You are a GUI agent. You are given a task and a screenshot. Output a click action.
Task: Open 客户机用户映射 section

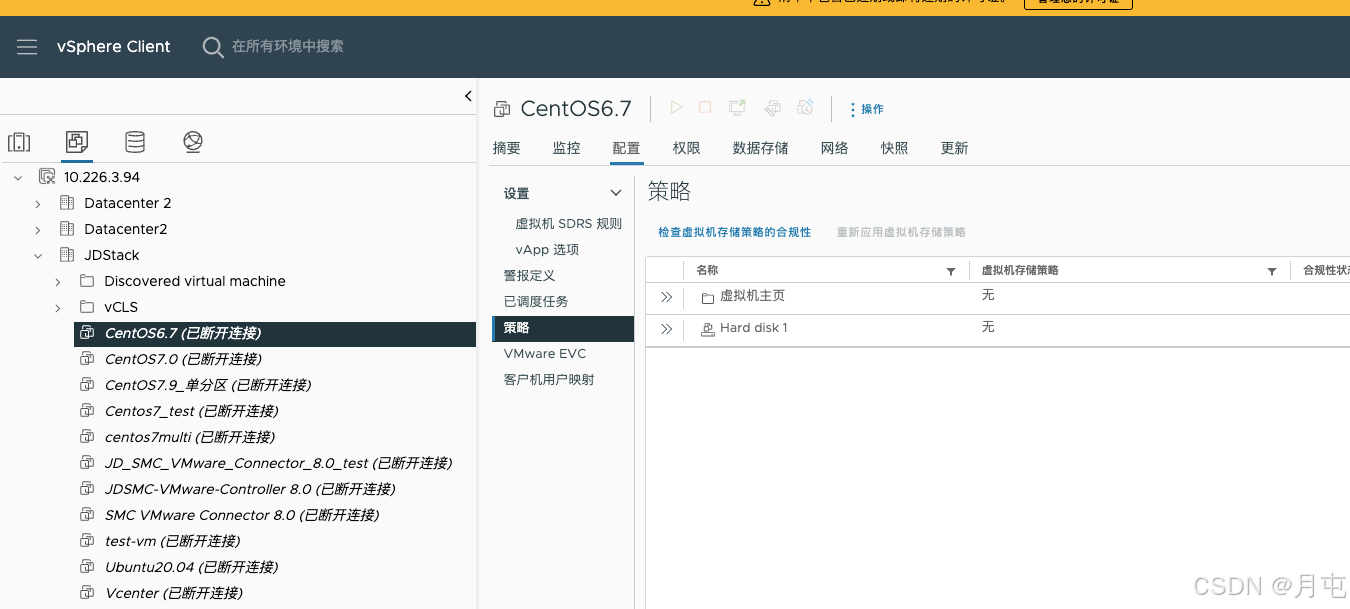(x=549, y=379)
